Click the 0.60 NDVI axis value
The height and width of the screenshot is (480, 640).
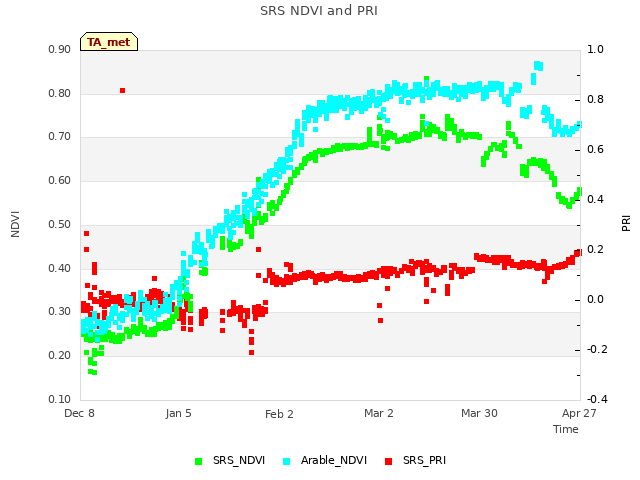tap(60, 180)
